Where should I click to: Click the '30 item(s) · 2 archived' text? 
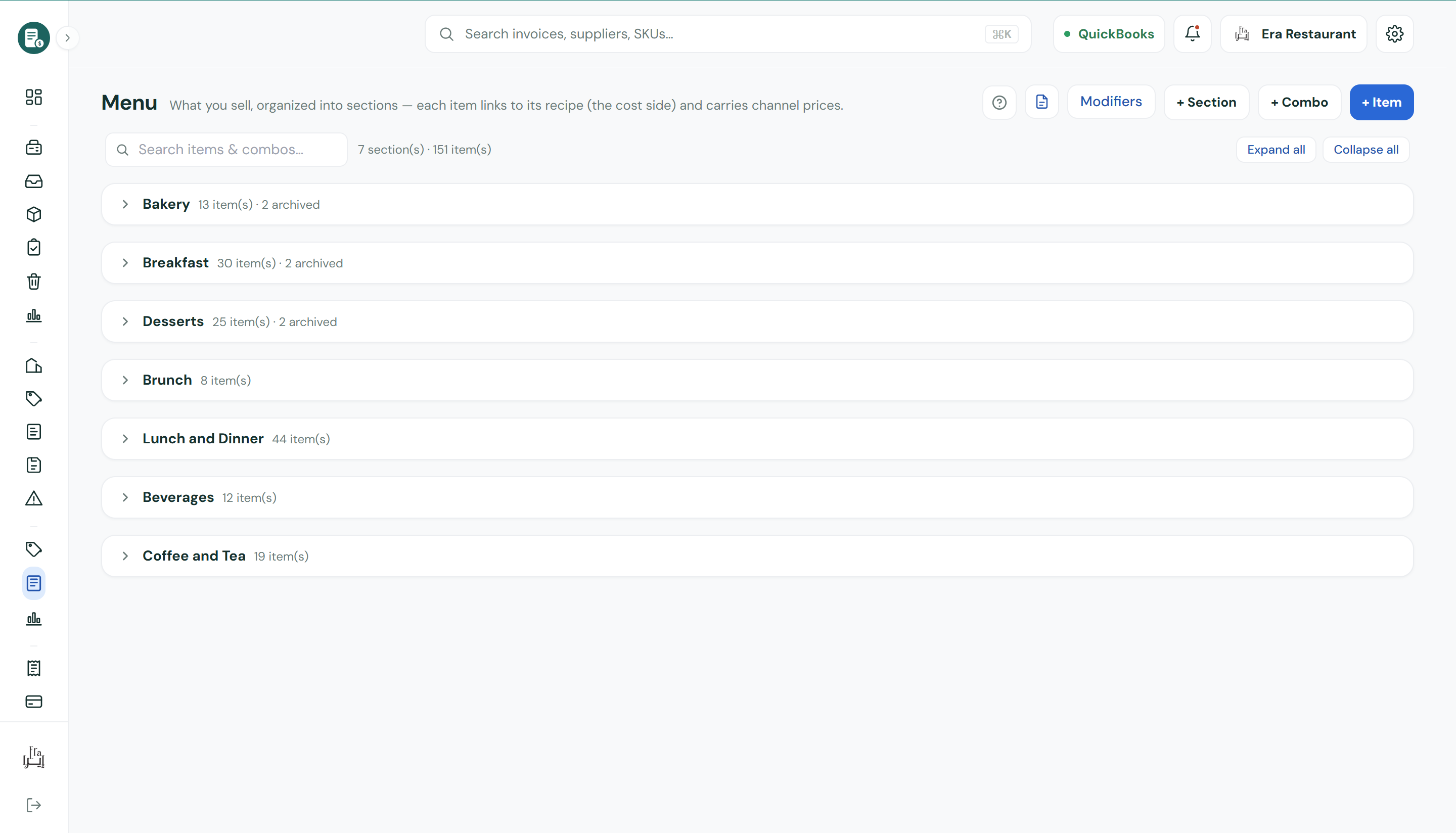coord(280,263)
